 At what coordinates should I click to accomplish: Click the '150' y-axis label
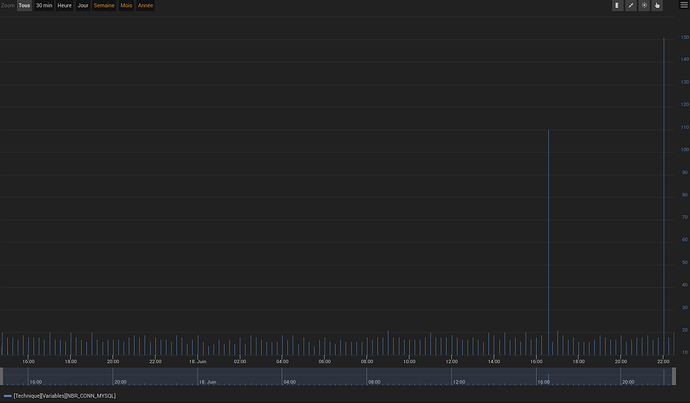pyautogui.click(x=685, y=37)
